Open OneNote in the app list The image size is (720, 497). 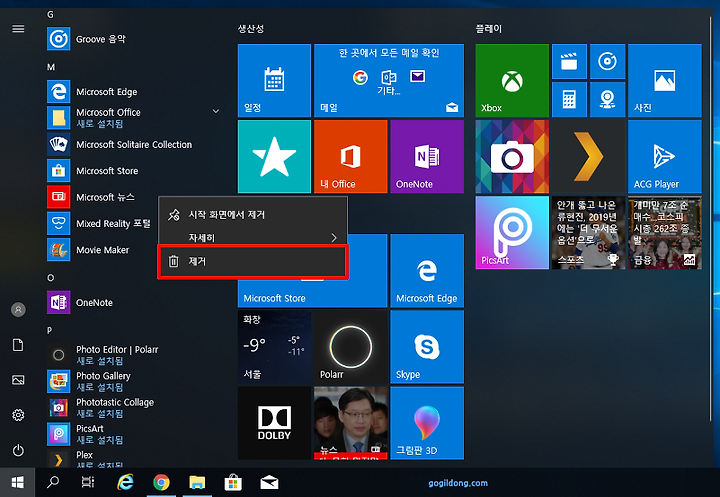pos(133,302)
